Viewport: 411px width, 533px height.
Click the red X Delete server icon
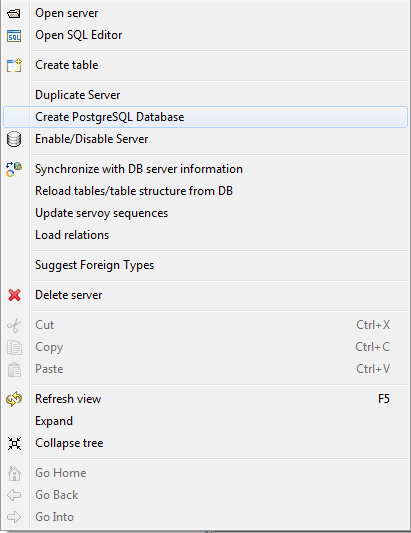14,295
